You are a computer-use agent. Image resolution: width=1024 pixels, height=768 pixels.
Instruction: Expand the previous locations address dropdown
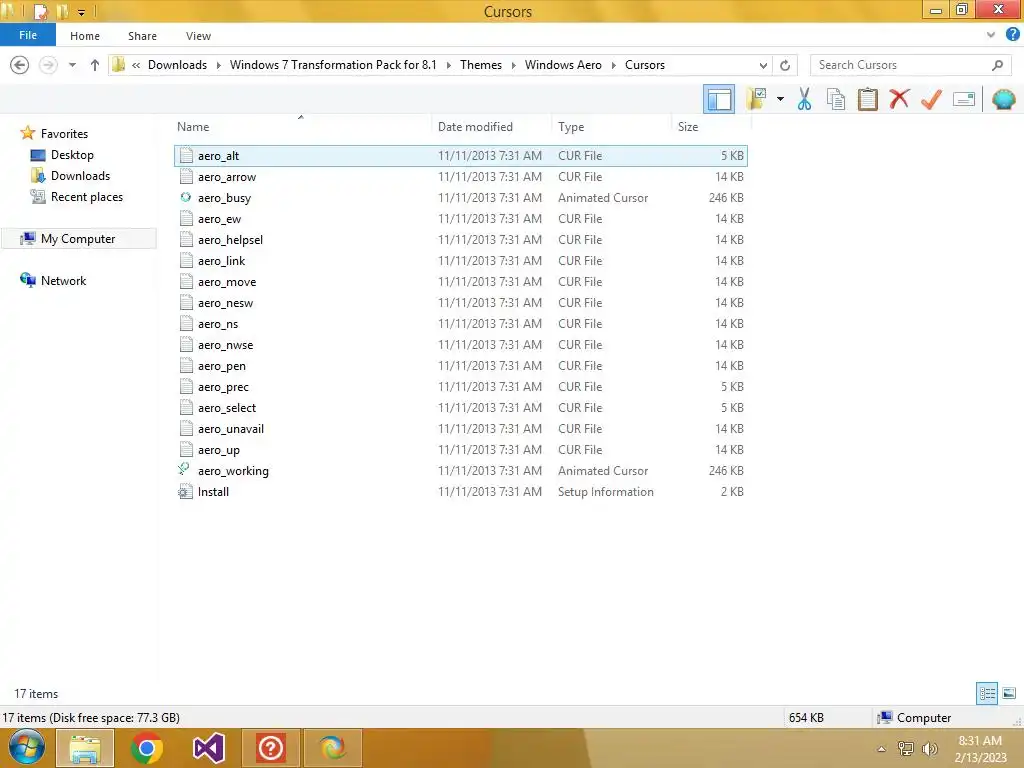pyautogui.click(x=763, y=65)
